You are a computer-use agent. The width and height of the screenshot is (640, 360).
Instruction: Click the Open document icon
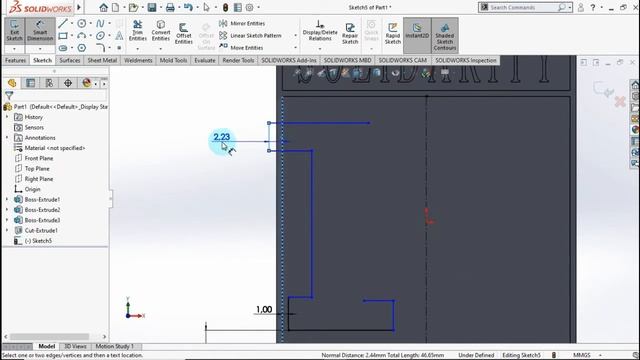coord(133,7)
